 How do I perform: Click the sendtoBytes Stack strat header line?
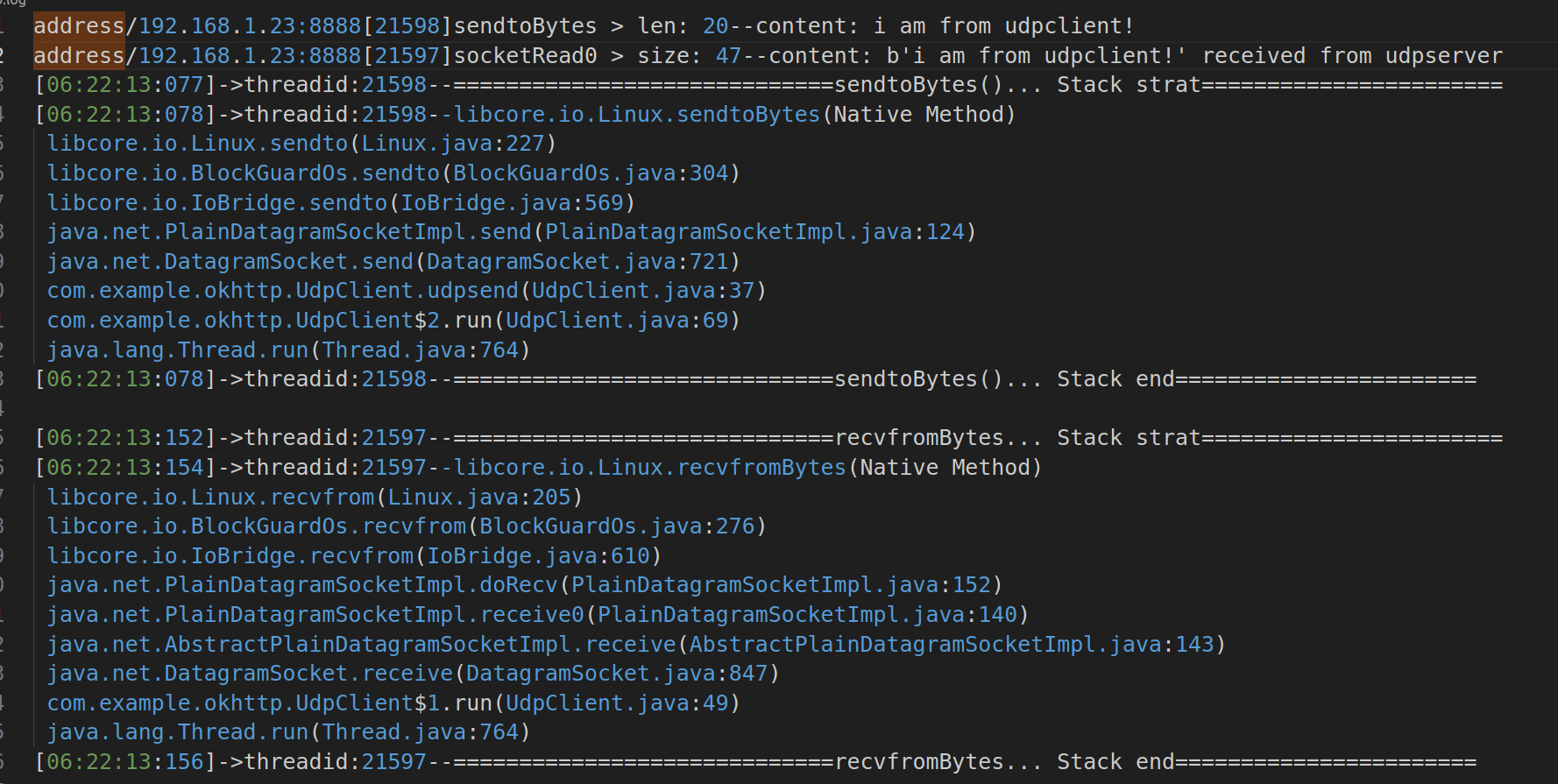point(768,85)
